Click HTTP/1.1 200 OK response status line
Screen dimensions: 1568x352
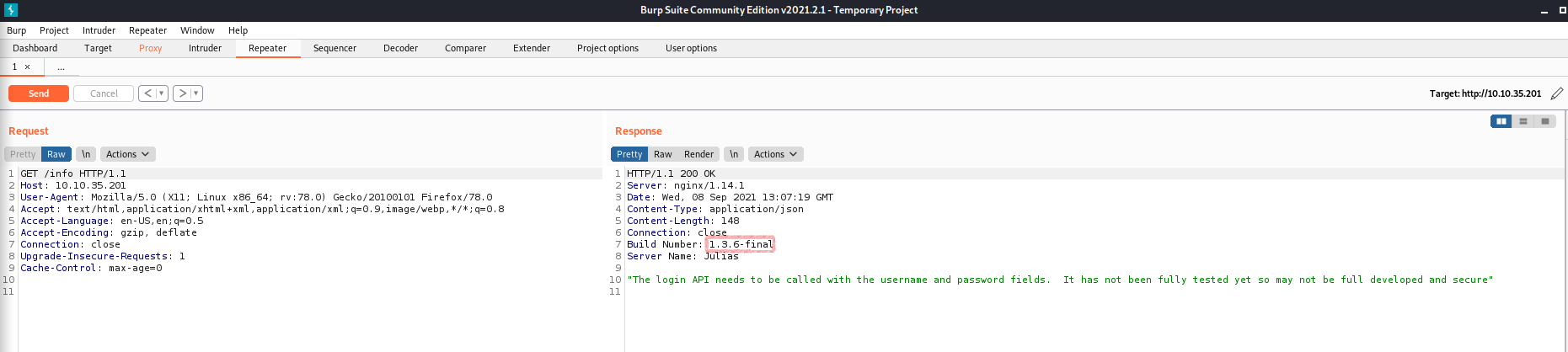coord(671,173)
